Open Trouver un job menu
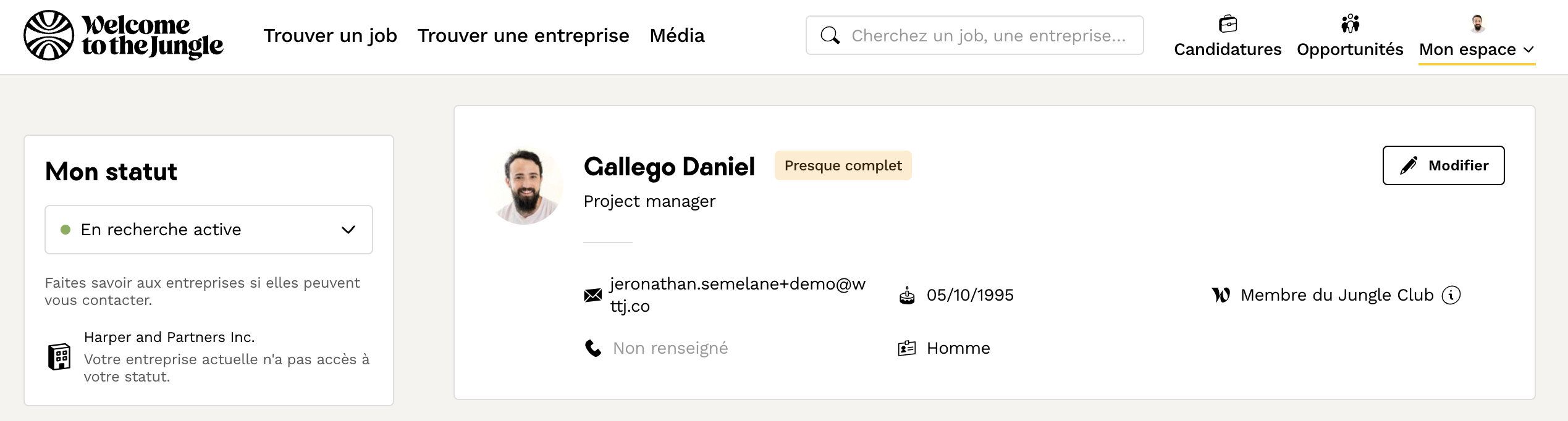 (330, 35)
